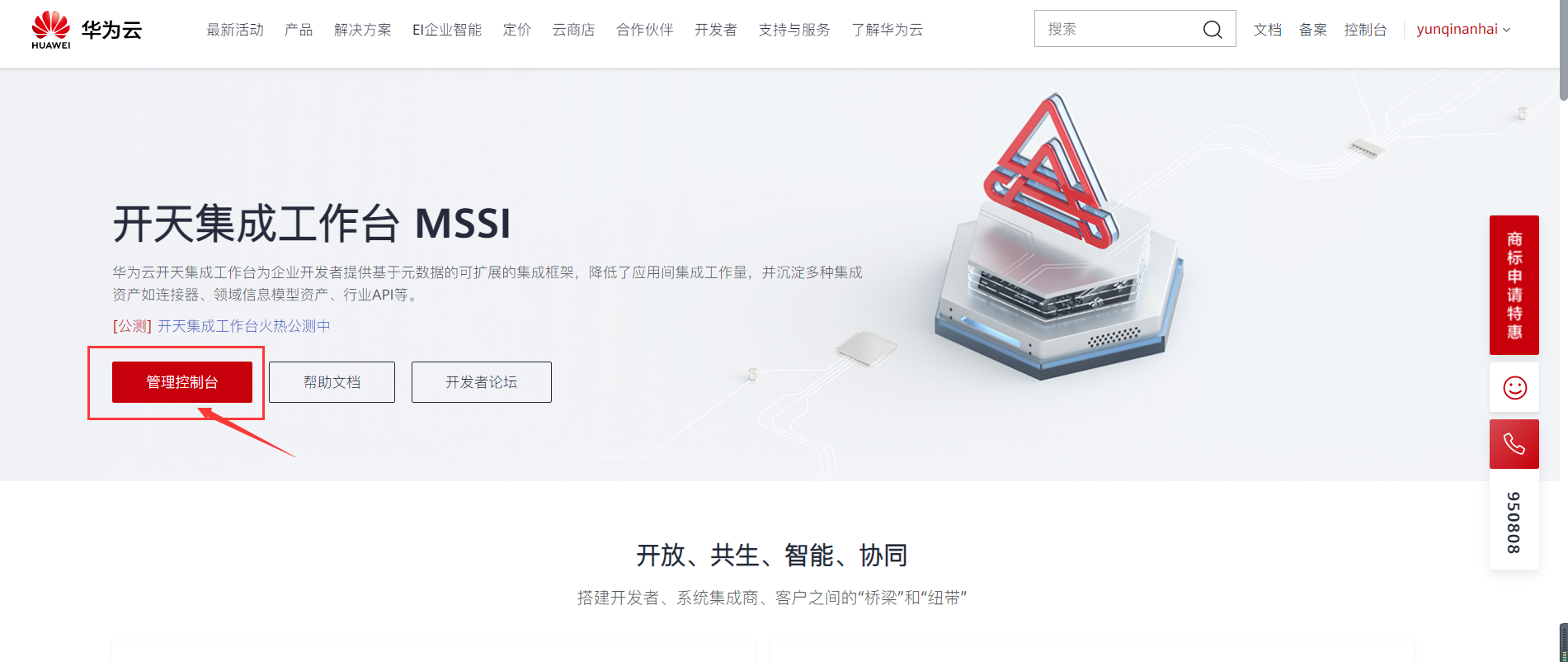Select the EI企业智能 menu item

coord(447,30)
